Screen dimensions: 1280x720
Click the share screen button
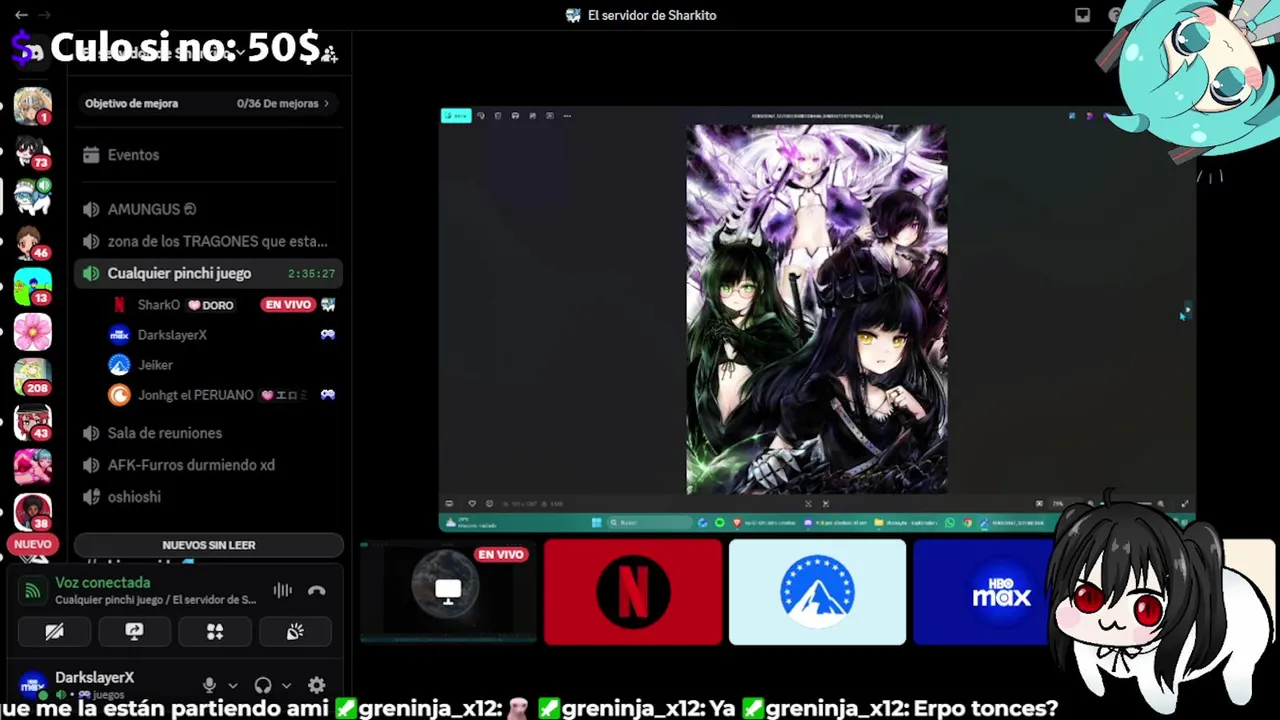pos(134,632)
